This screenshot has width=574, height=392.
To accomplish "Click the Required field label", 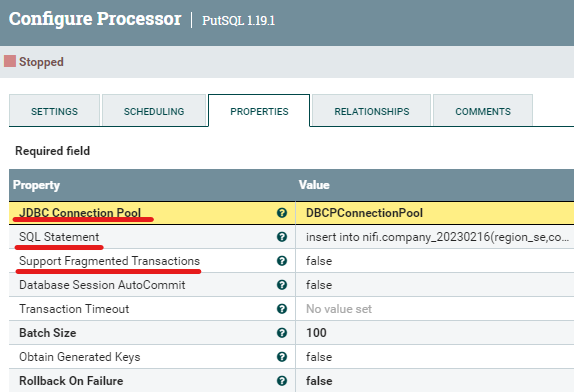I will (52, 151).
